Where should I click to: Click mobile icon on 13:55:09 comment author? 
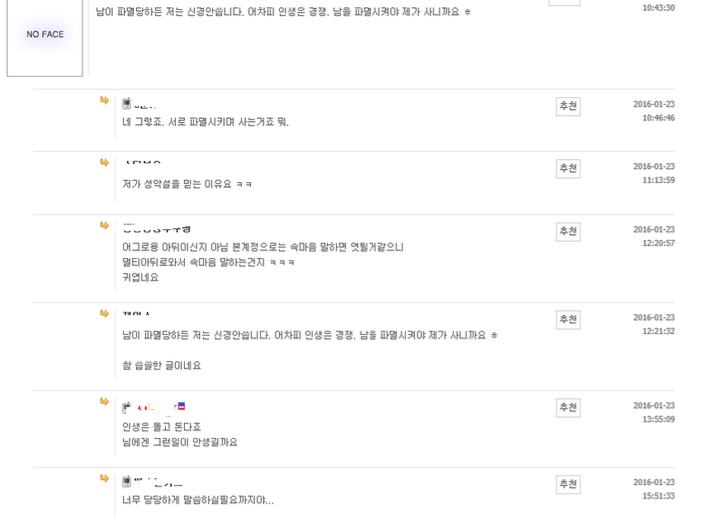(127, 406)
